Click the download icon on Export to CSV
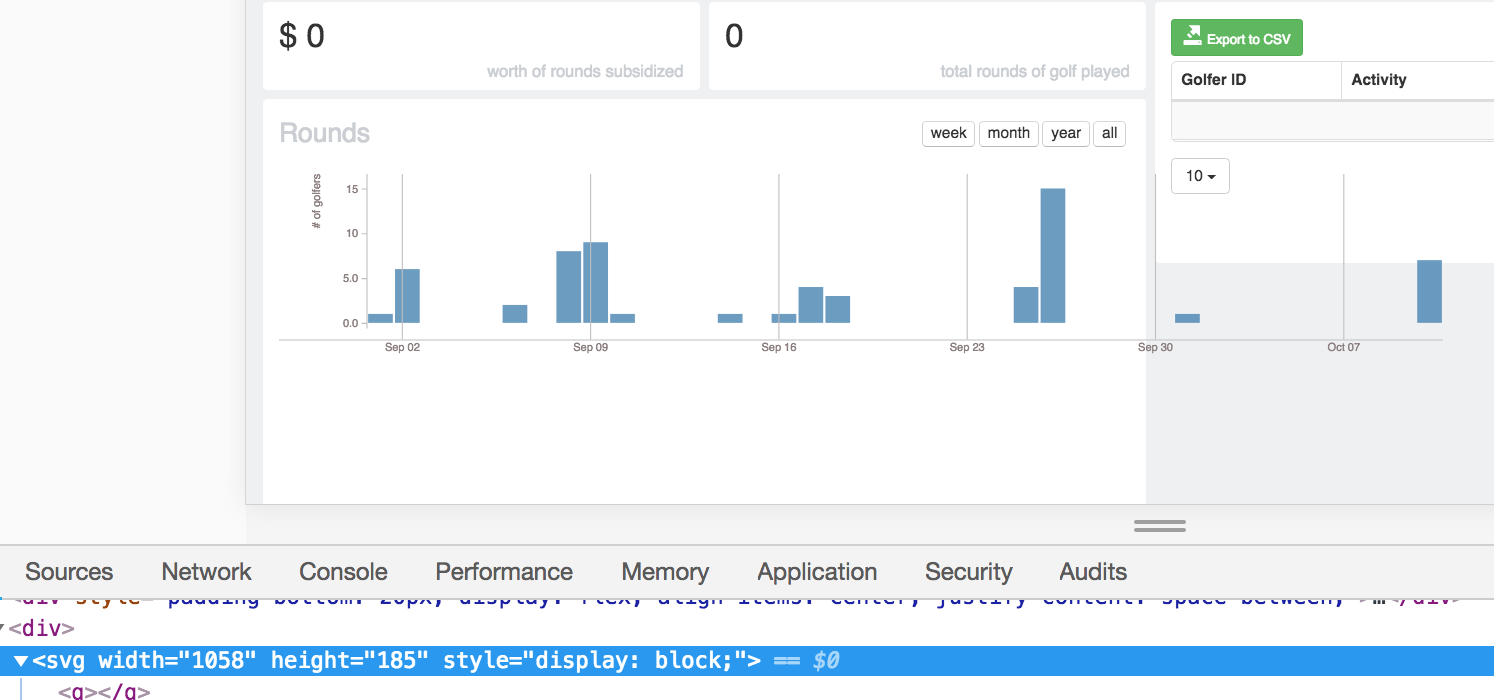 [1191, 36]
